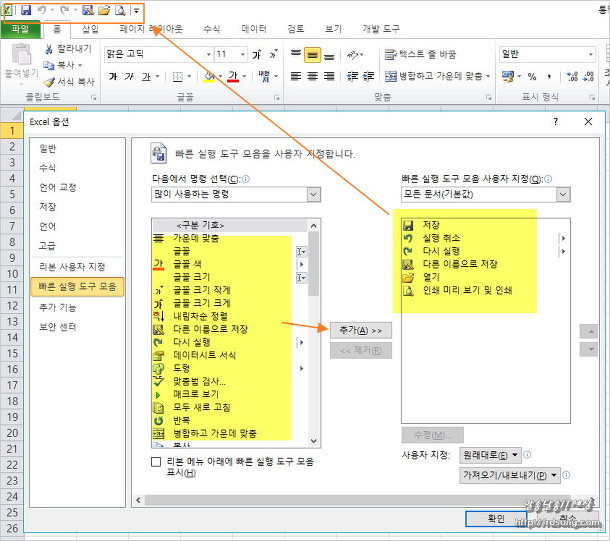The height and width of the screenshot is (541, 610).
Task: Open 원래대로(E) reset dropdown
Action: click(490, 455)
